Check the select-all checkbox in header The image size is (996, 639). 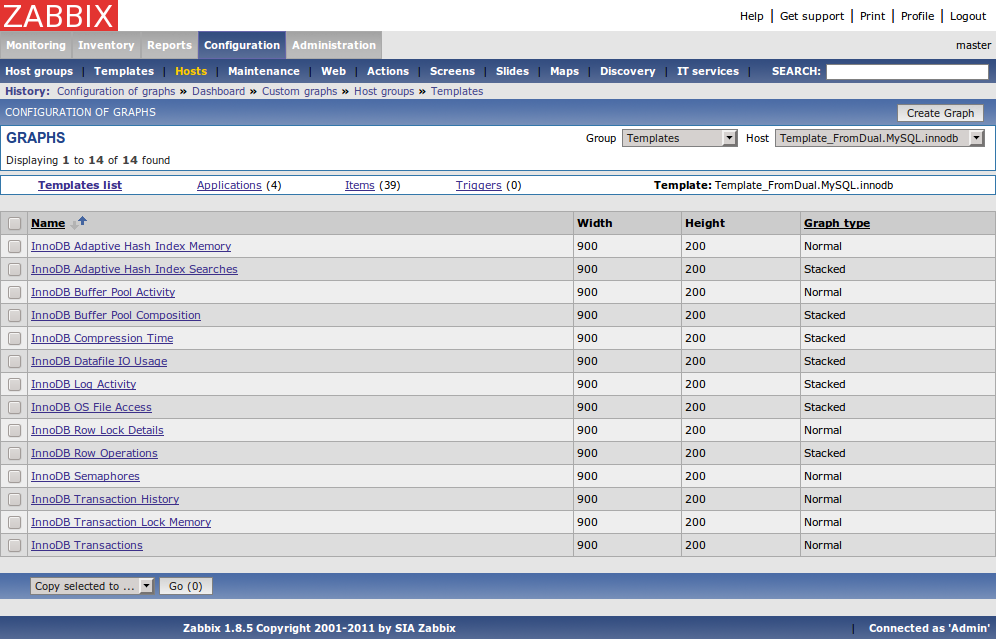pyautogui.click(x=15, y=224)
